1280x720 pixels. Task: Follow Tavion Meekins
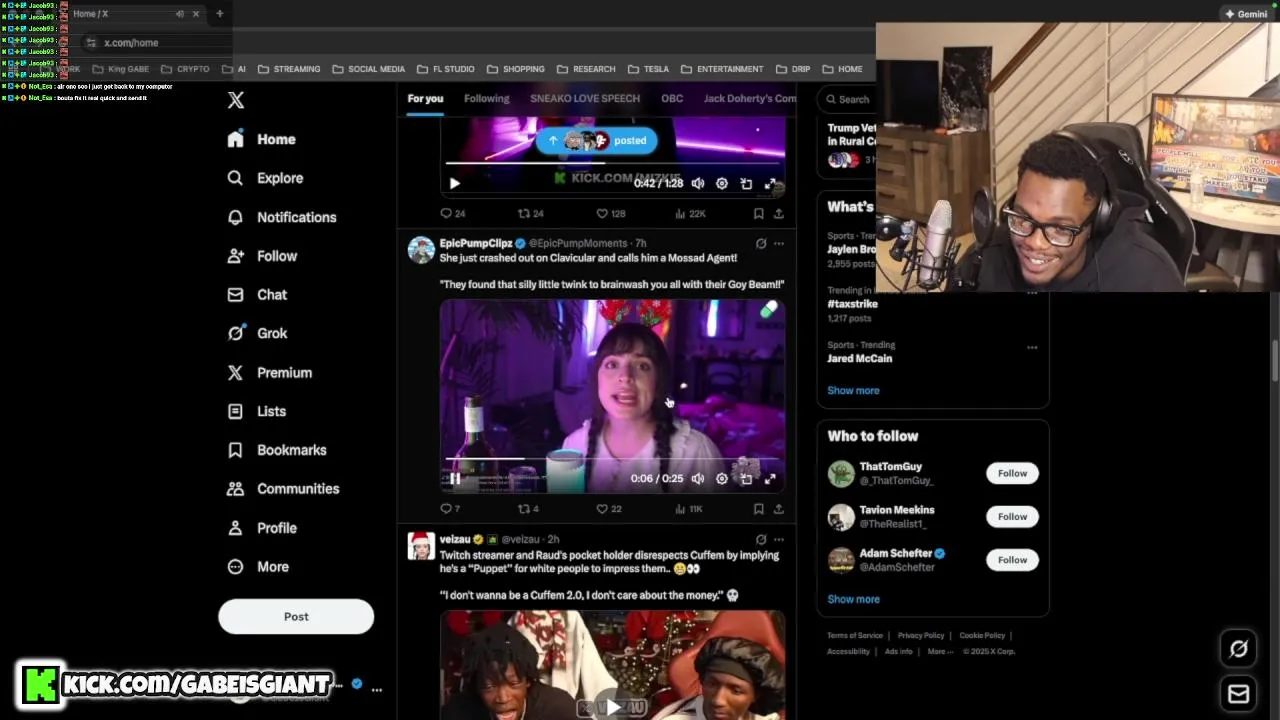pyautogui.click(x=1012, y=517)
